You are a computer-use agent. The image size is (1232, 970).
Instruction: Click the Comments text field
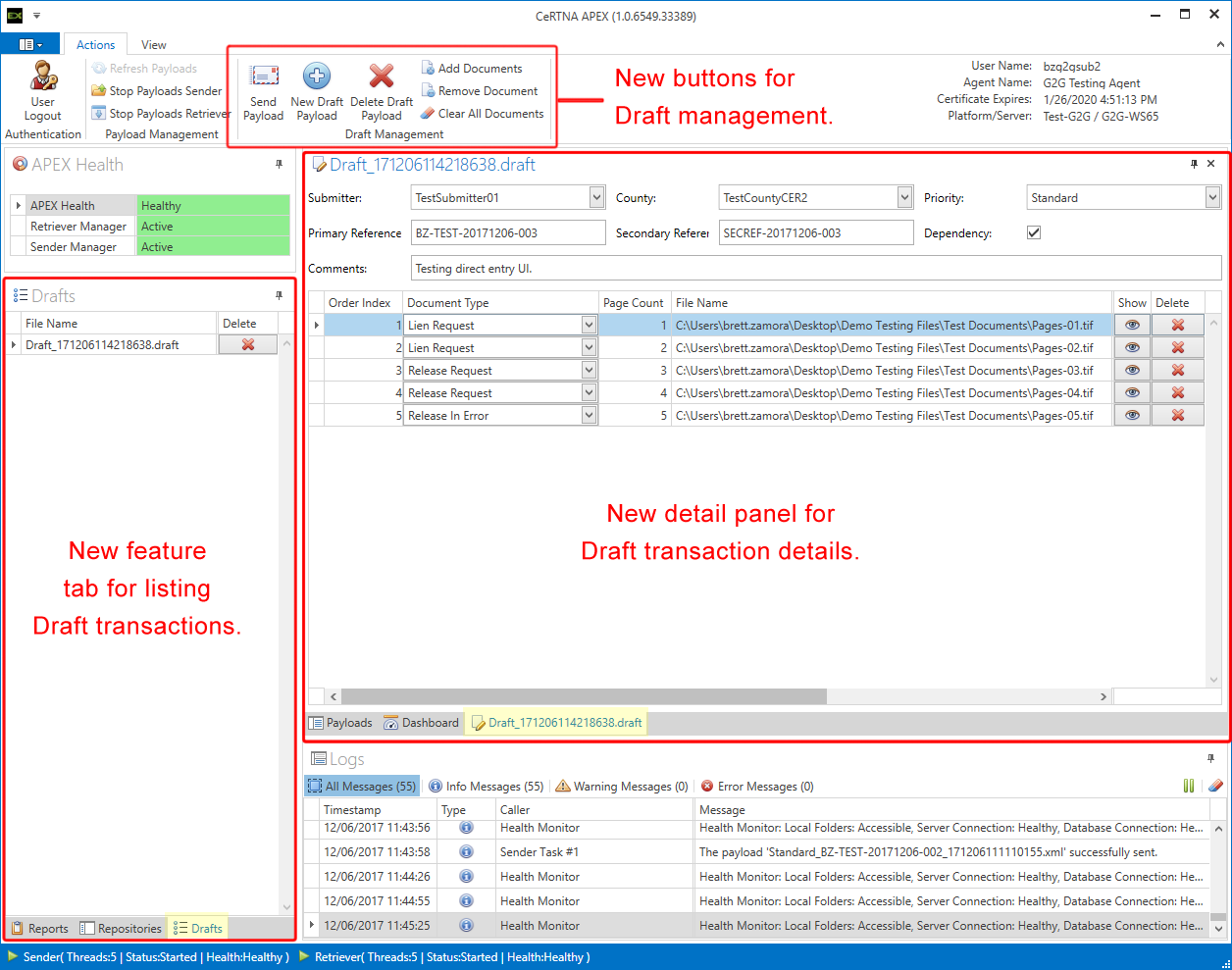point(816,269)
